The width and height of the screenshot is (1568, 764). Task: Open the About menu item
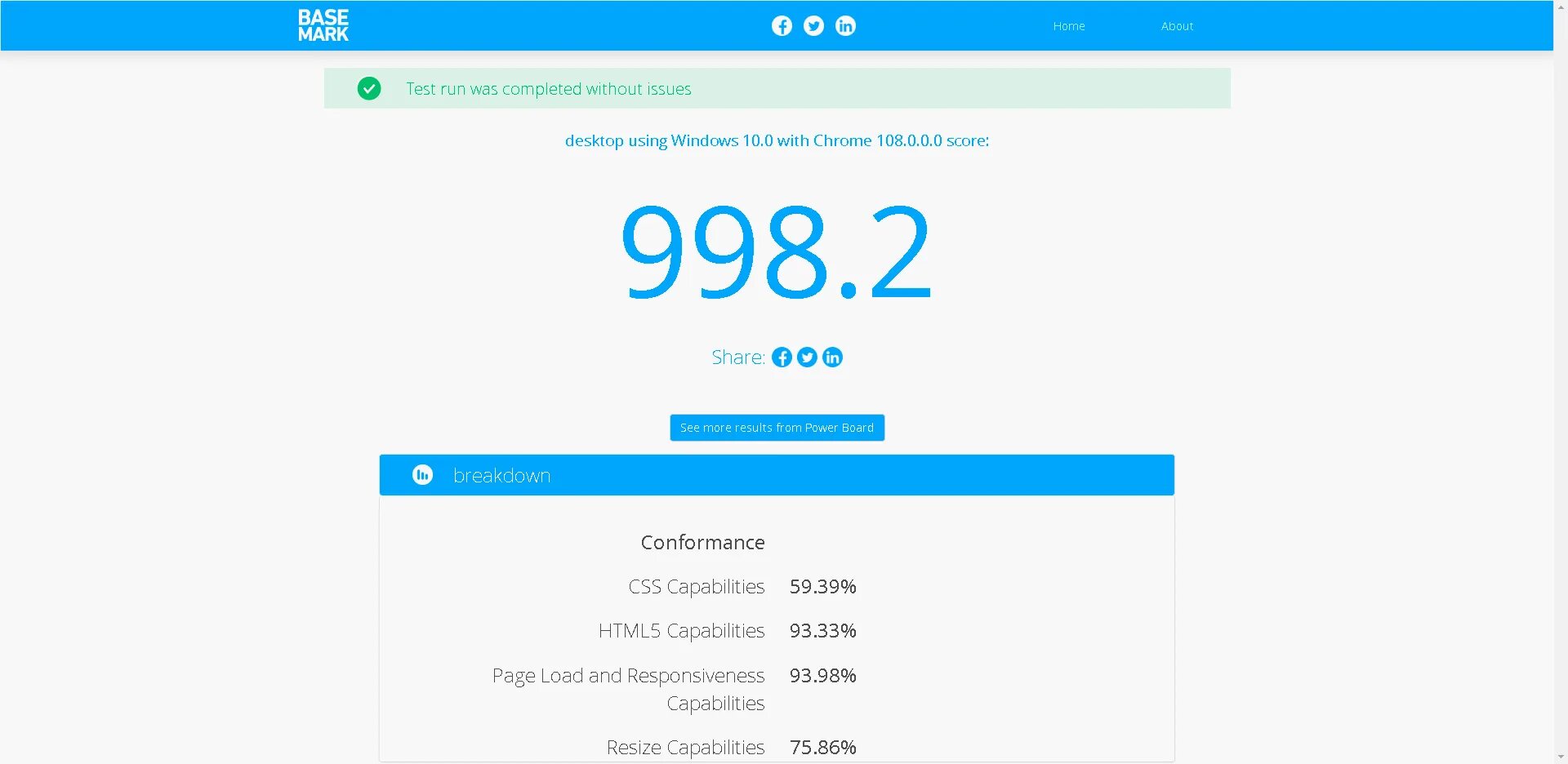(x=1177, y=26)
